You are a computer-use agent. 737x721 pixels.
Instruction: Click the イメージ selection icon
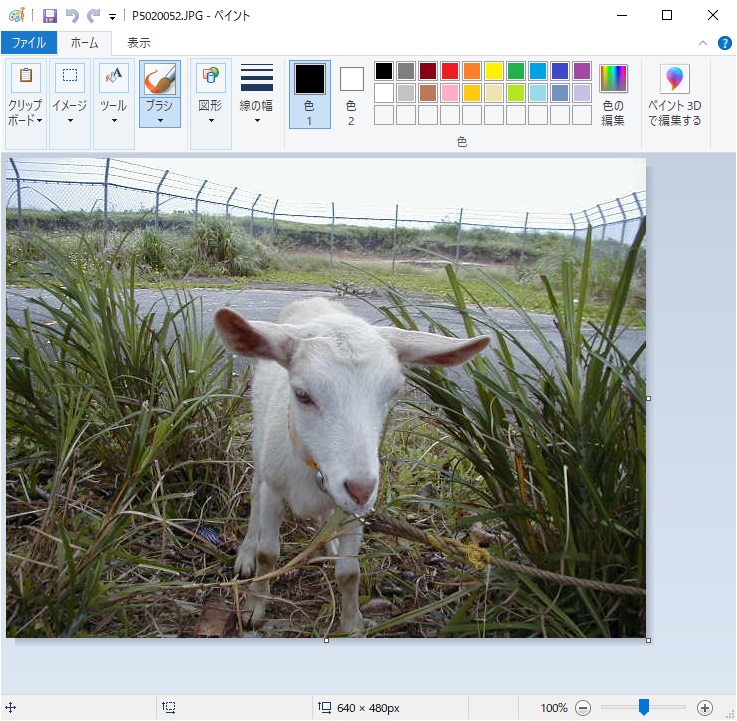pyautogui.click(x=70, y=76)
